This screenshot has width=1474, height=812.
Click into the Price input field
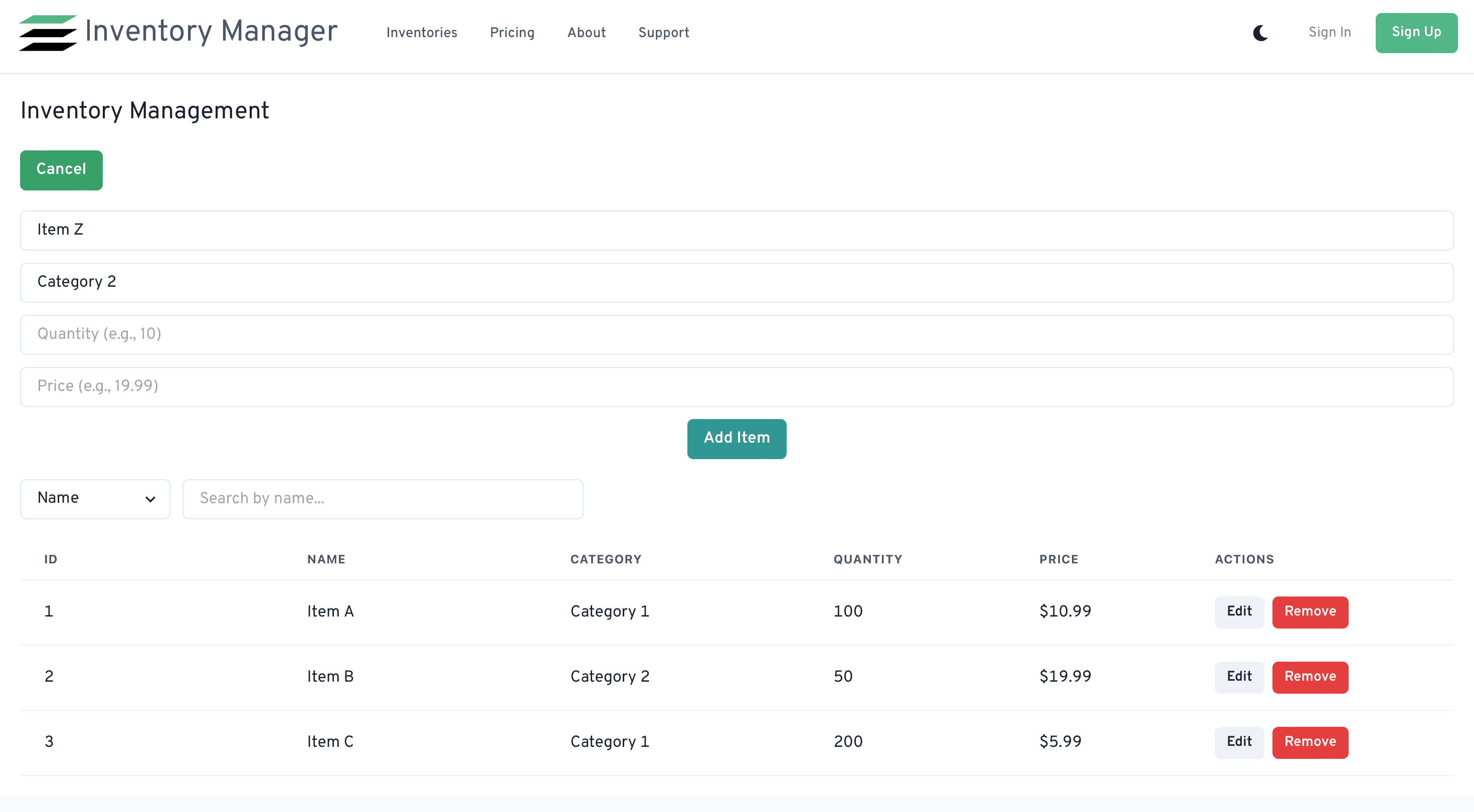point(736,386)
